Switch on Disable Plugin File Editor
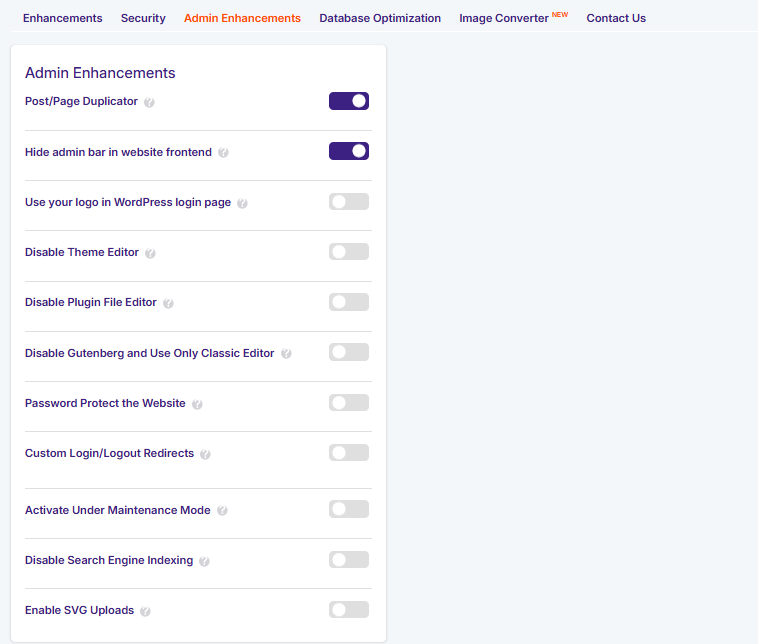This screenshot has width=758, height=644. coord(349,302)
